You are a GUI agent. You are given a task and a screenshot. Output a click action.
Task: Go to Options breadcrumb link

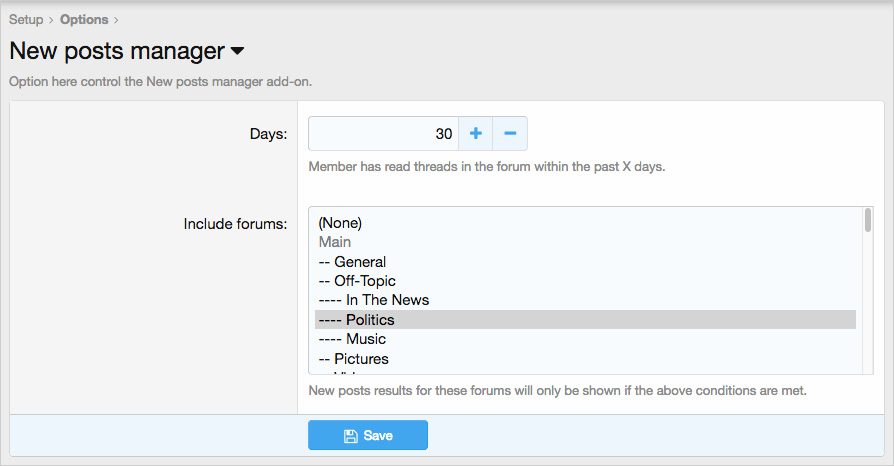[x=84, y=19]
